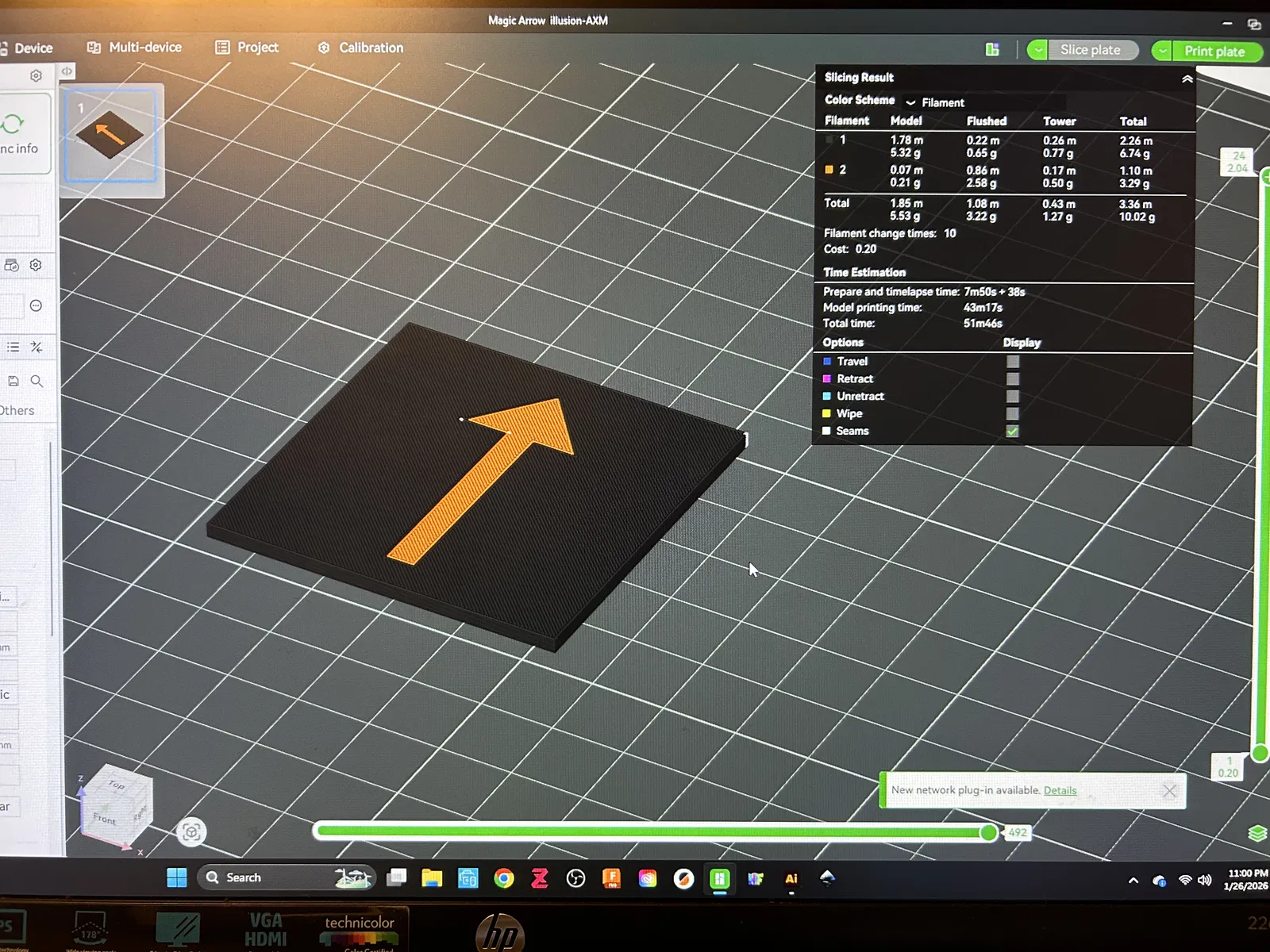The image size is (1270, 952).
Task: Click the vertical layer slider top handle
Action: 1265,178
